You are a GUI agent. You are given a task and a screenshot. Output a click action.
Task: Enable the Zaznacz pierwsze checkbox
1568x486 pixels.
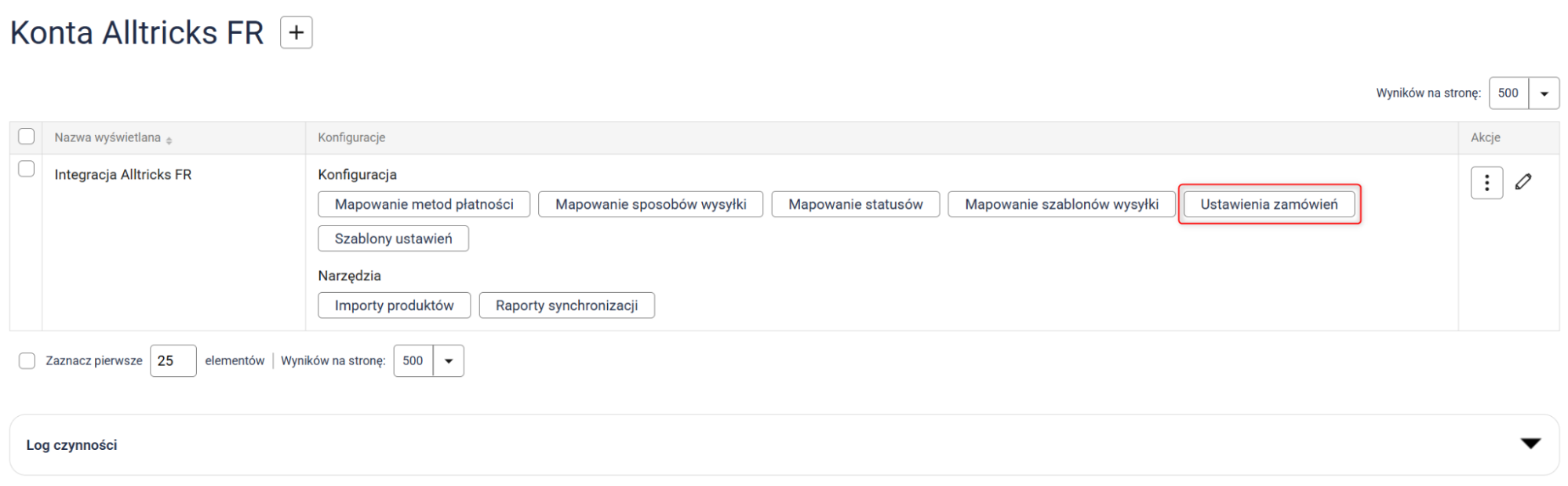click(27, 361)
